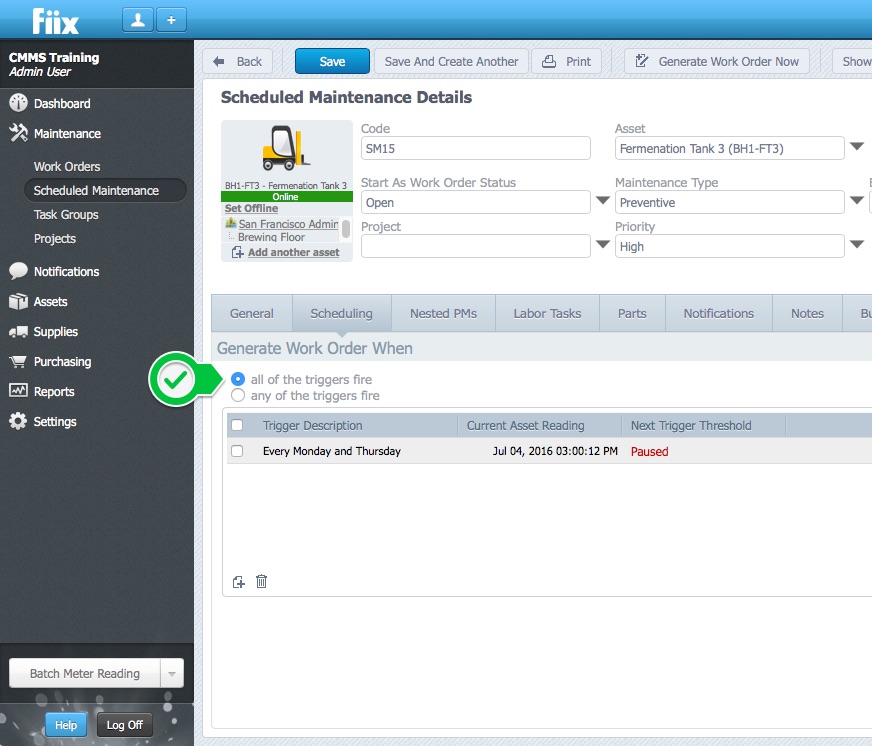Screen dimensions: 872x746
Task: Click the add trigger icon below table
Action: [239, 582]
